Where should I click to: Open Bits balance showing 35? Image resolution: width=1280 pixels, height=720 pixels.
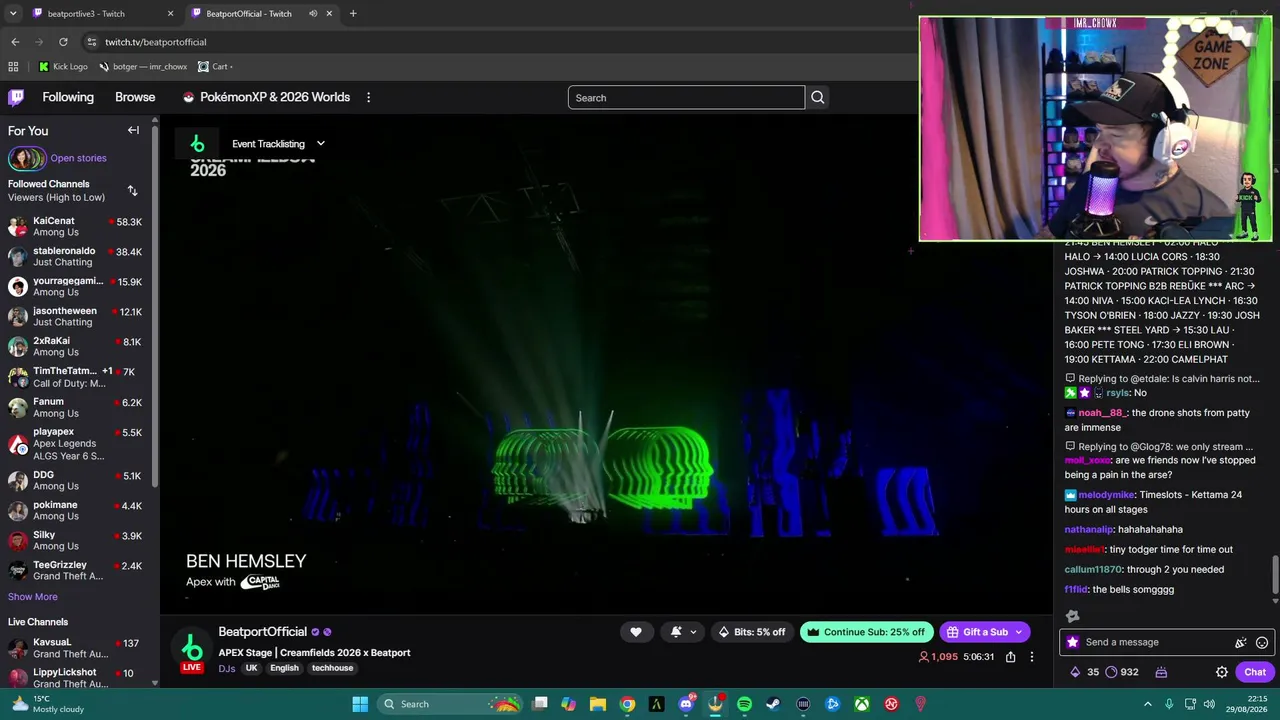point(1086,672)
